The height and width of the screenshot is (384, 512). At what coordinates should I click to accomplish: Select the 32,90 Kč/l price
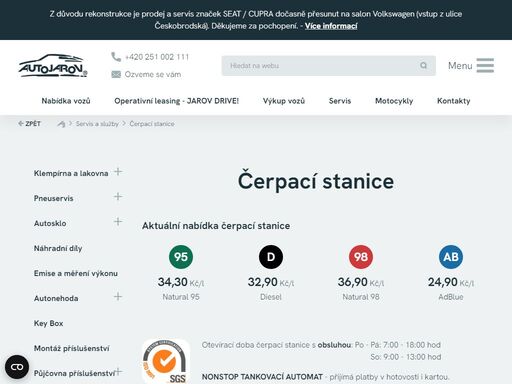coord(271,282)
